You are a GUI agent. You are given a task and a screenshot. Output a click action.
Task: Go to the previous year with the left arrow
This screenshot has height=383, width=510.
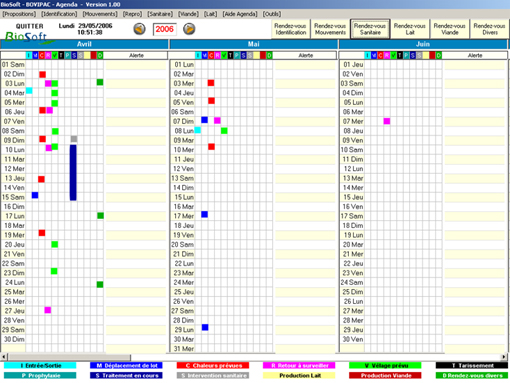click(140, 29)
